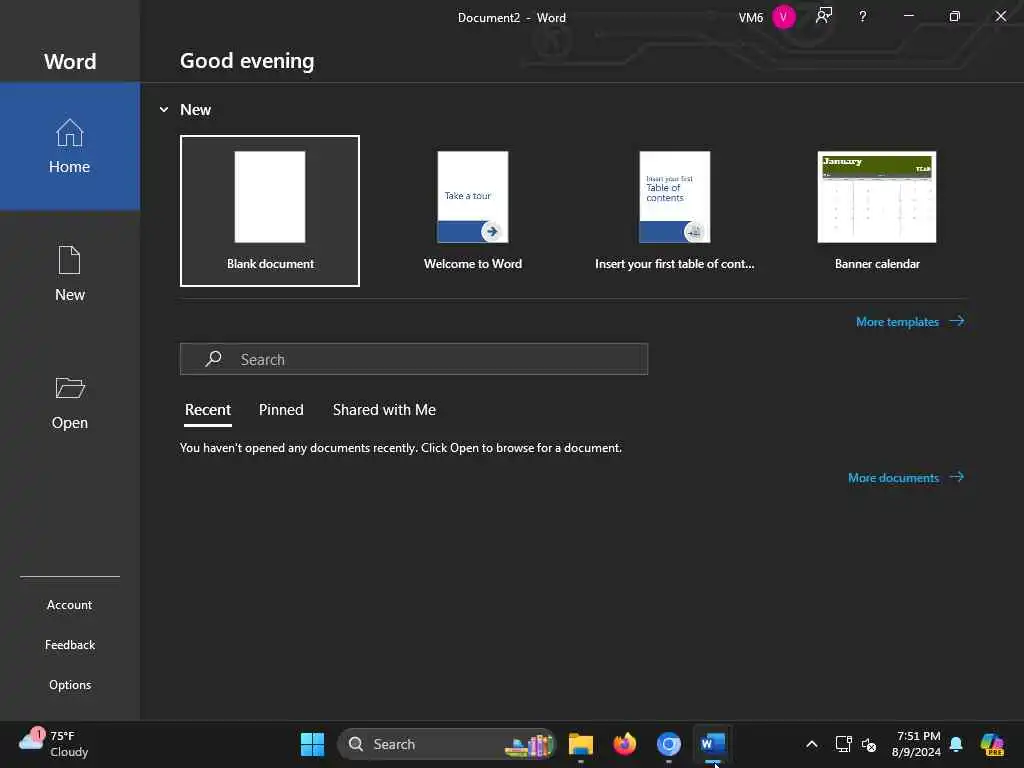This screenshot has width=1024, height=768.
Task: Click the Open folder icon in sidebar
Action: coord(70,388)
